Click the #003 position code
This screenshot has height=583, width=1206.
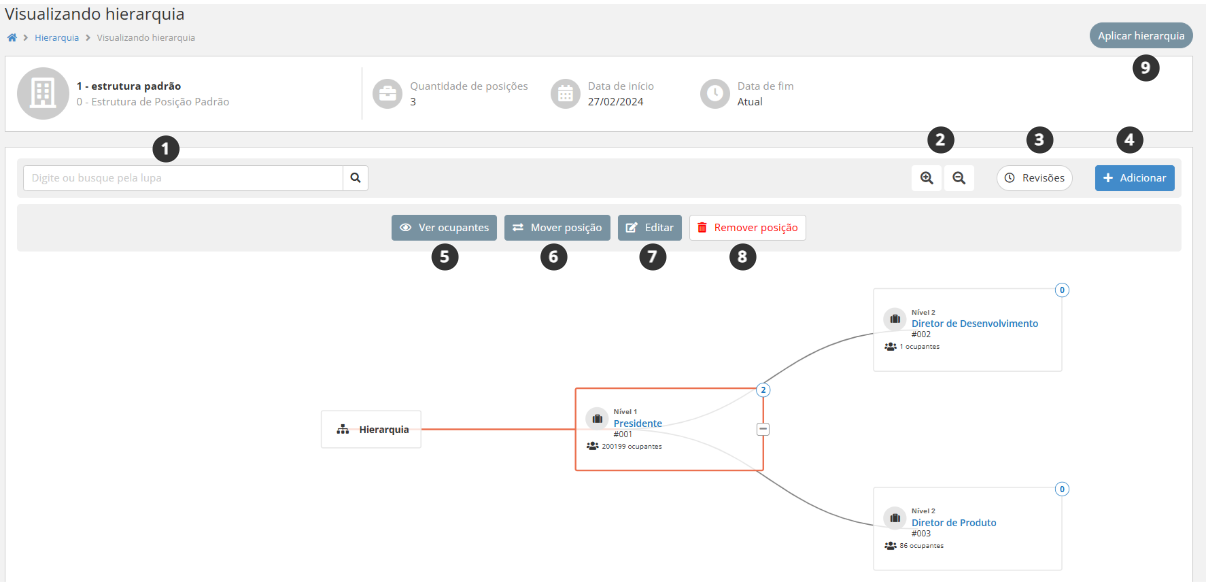(921, 533)
